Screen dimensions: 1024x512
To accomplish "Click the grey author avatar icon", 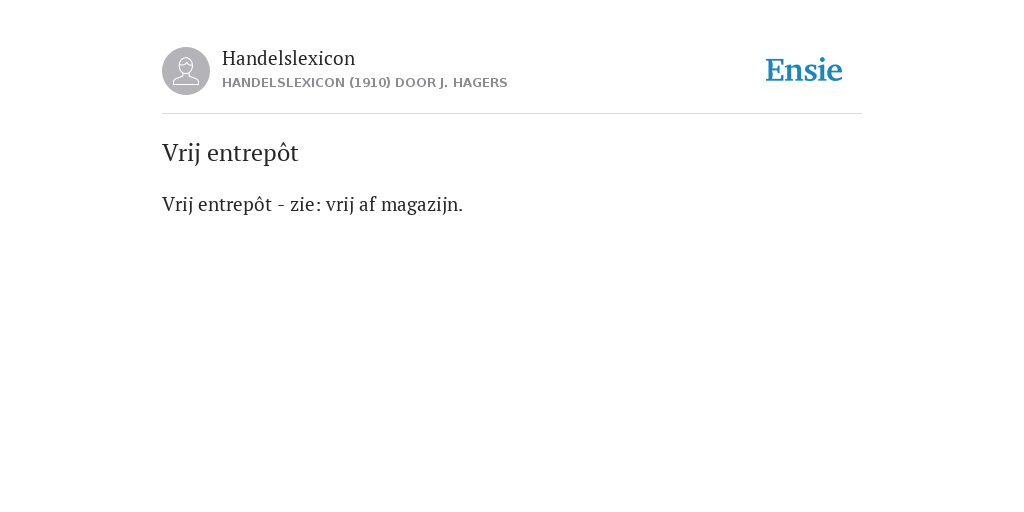I will click(x=186, y=71).
